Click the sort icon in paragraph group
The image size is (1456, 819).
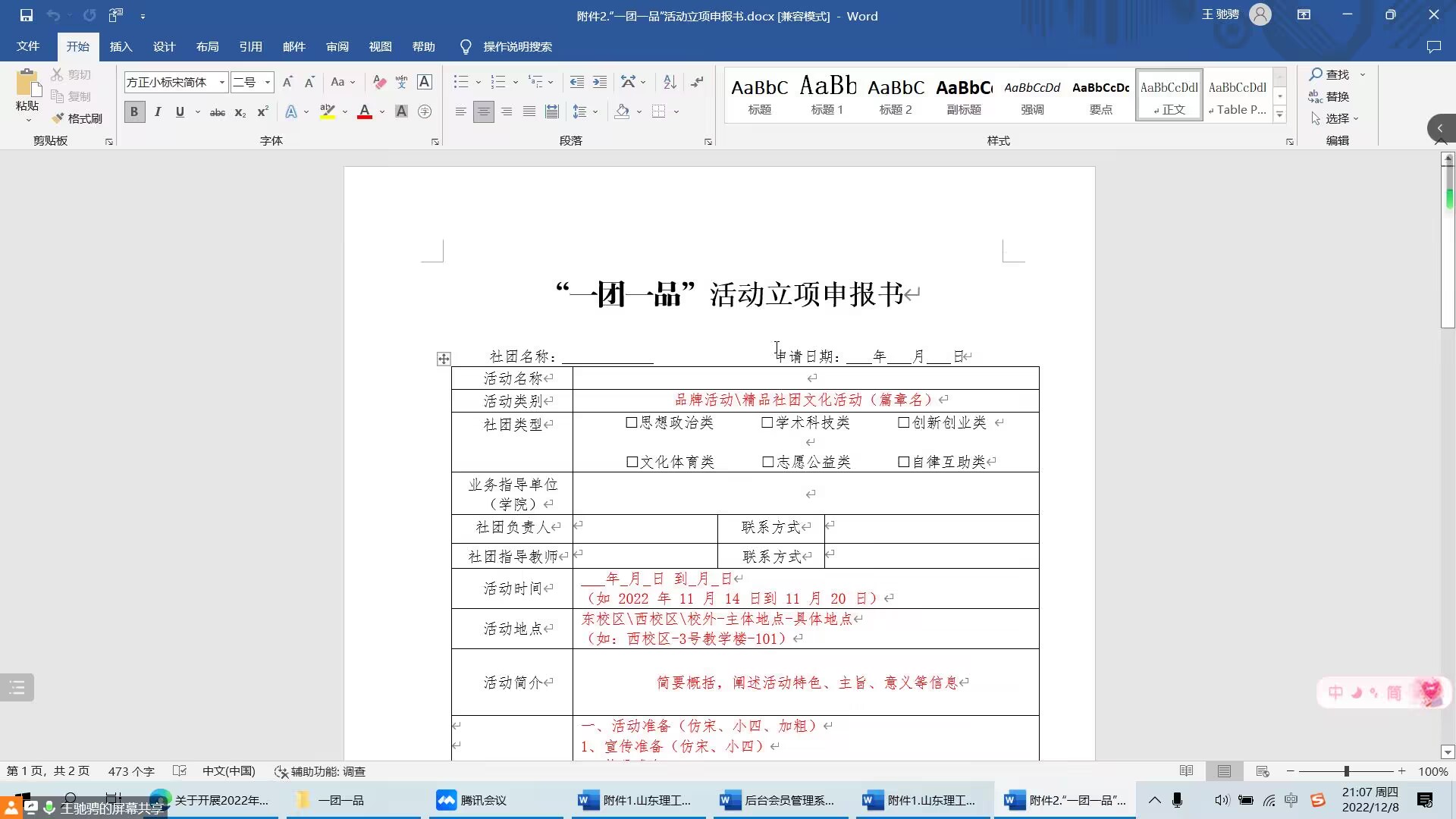click(669, 82)
